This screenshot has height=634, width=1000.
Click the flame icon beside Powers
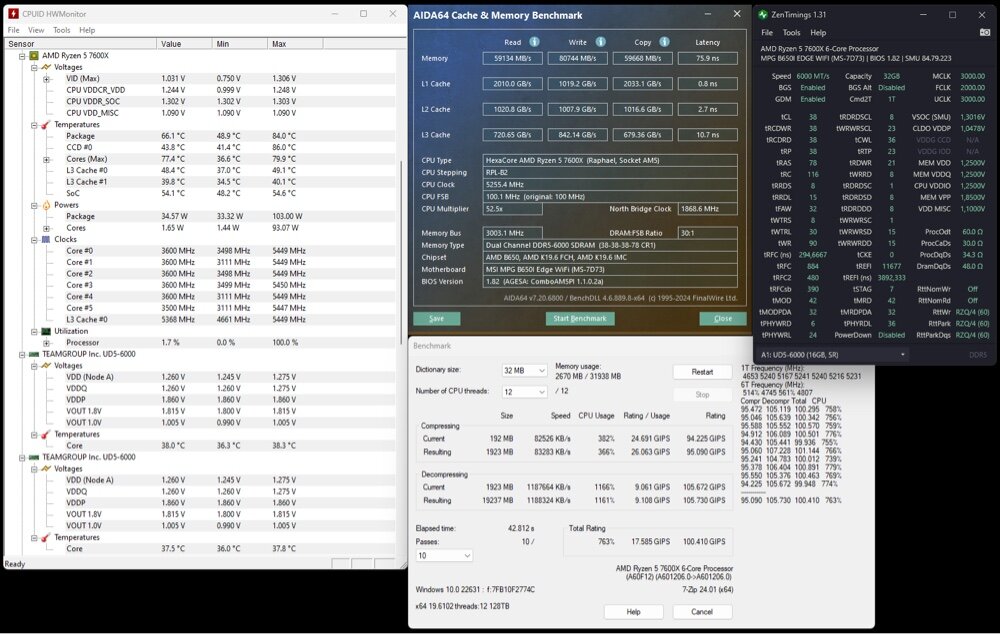(x=46, y=205)
